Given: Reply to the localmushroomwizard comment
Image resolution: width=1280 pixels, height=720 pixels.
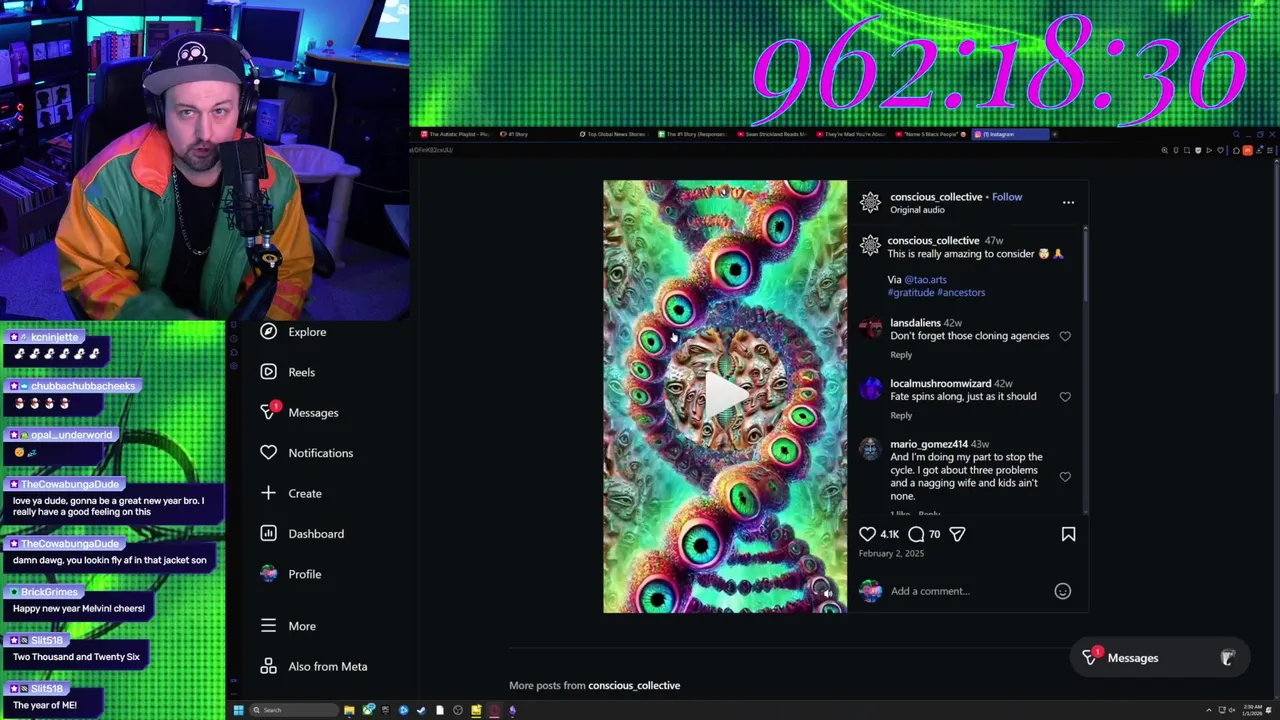Looking at the screenshot, I should pos(901,415).
